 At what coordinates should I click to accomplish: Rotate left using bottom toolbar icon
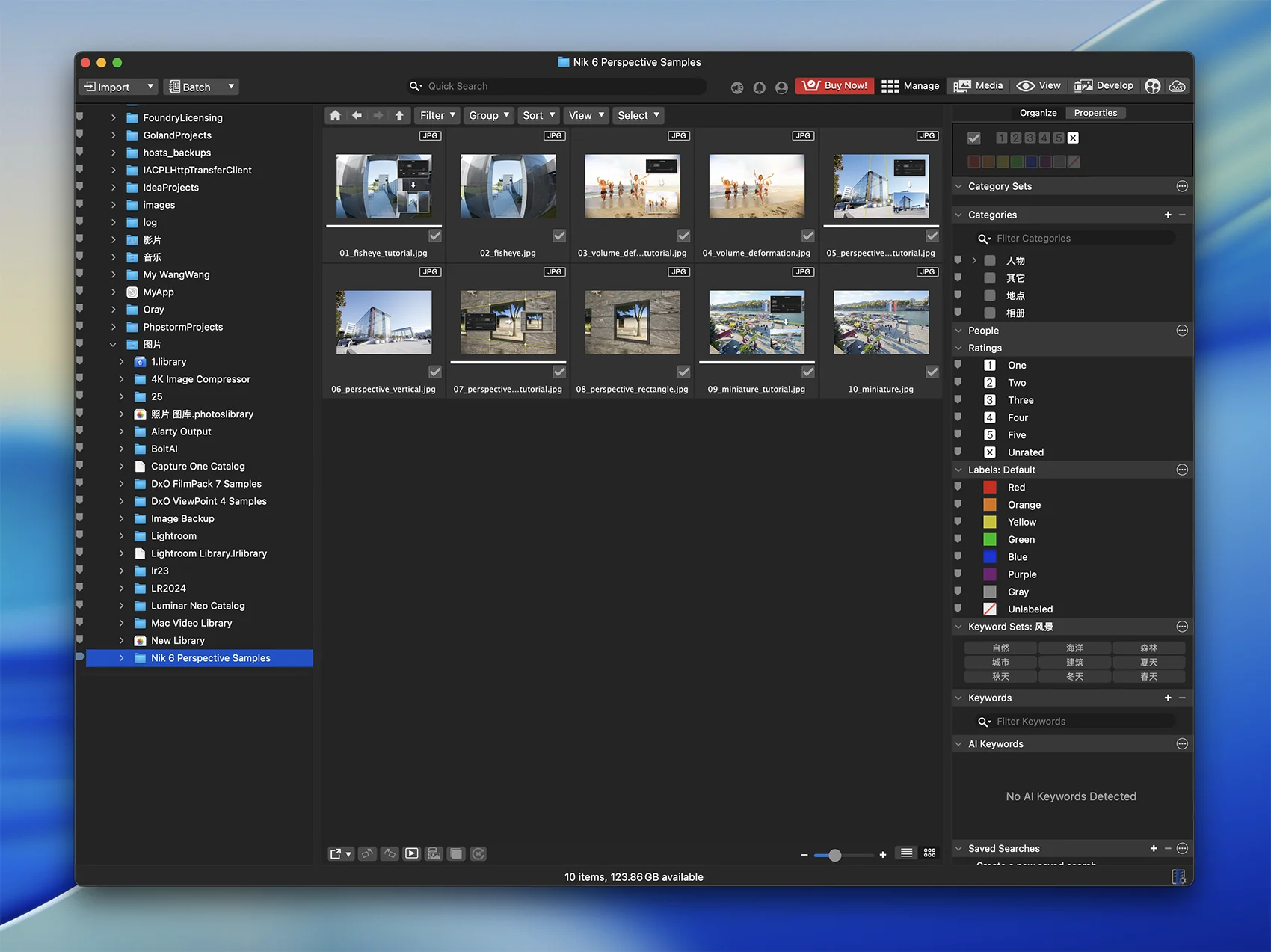point(367,853)
